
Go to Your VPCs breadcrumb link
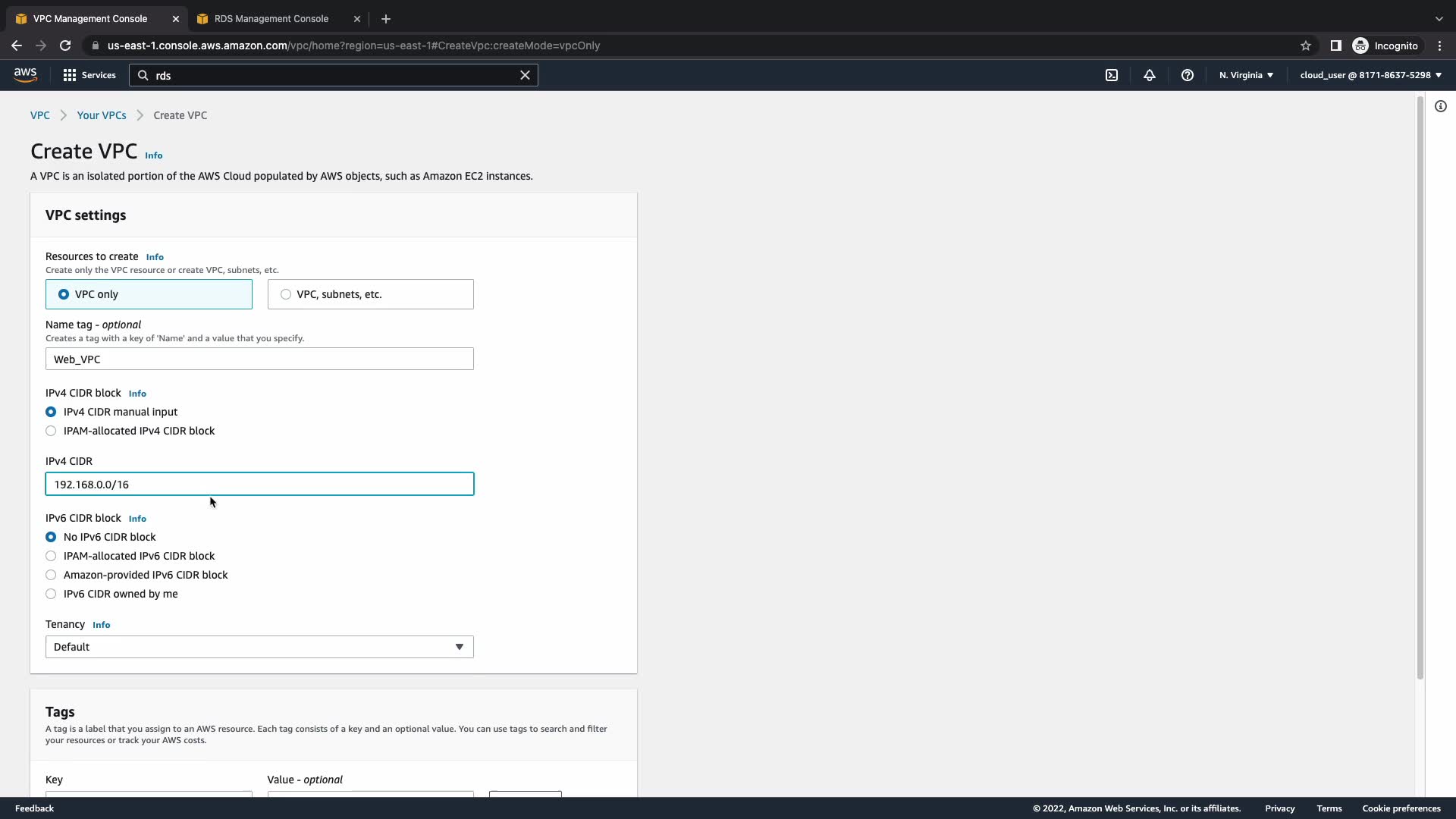tap(102, 115)
